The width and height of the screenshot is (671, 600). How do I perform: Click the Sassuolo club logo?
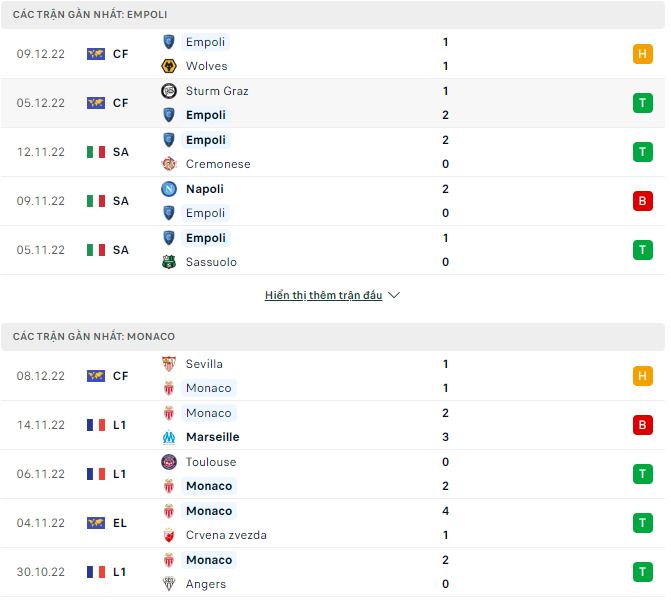tap(169, 262)
